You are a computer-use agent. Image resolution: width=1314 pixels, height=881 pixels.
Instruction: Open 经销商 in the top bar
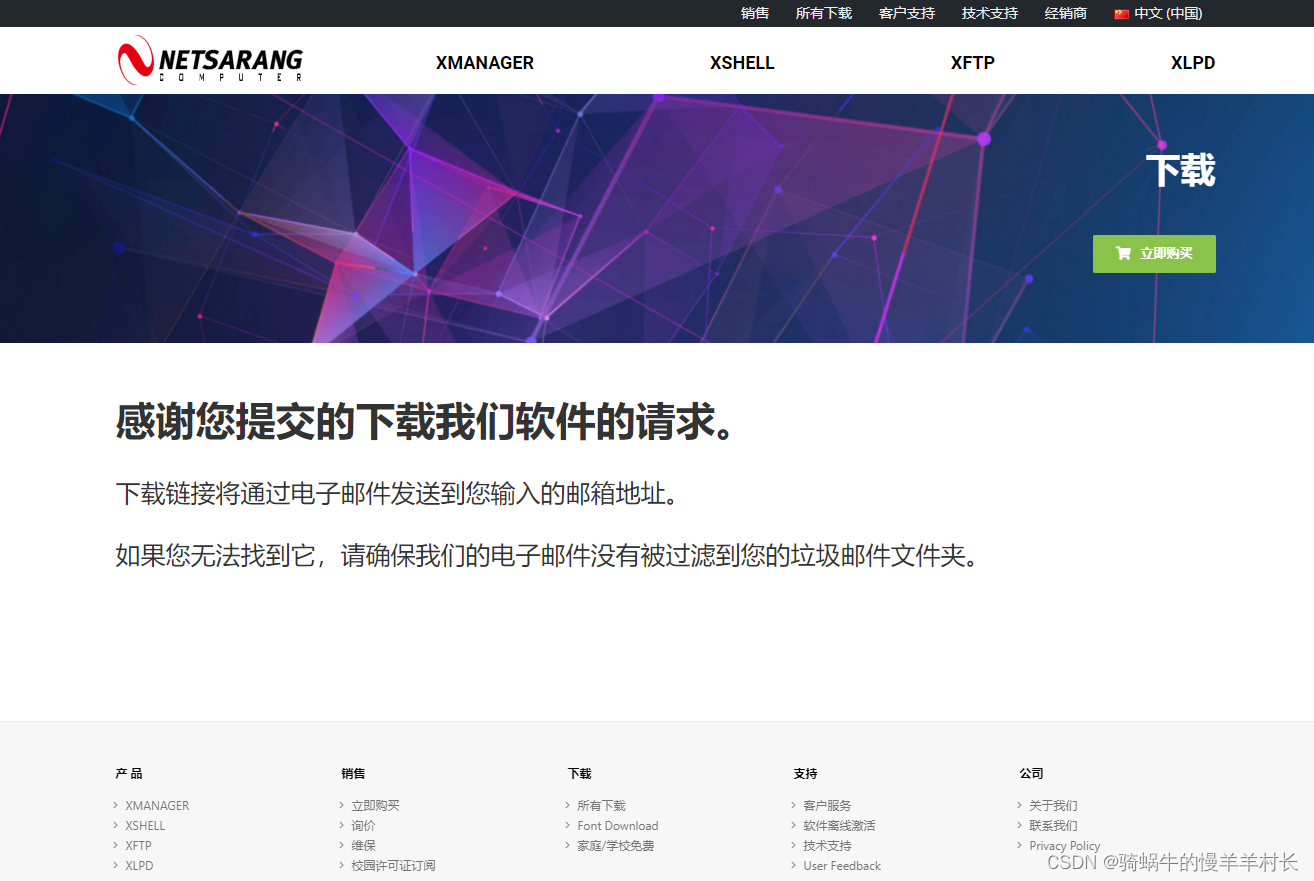coord(1066,13)
